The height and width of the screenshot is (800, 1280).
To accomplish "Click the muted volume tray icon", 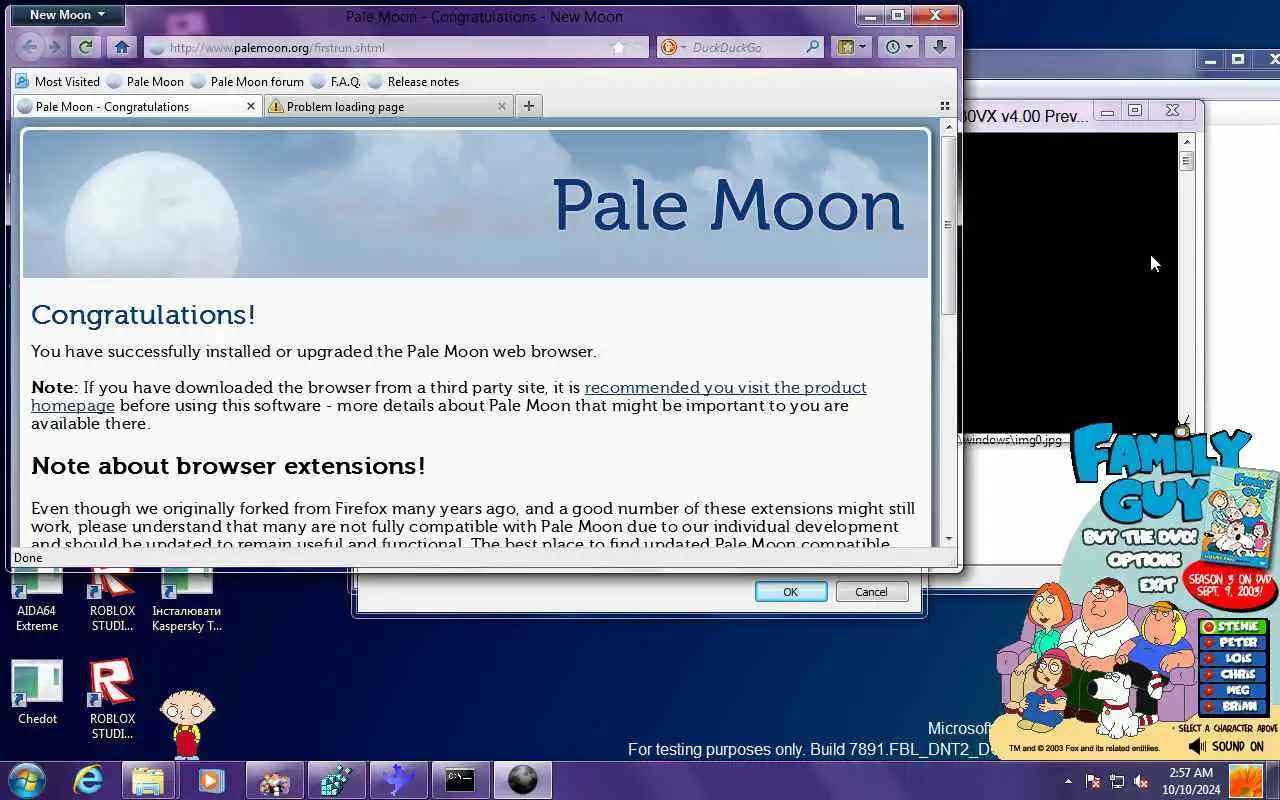I will click(1142, 781).
